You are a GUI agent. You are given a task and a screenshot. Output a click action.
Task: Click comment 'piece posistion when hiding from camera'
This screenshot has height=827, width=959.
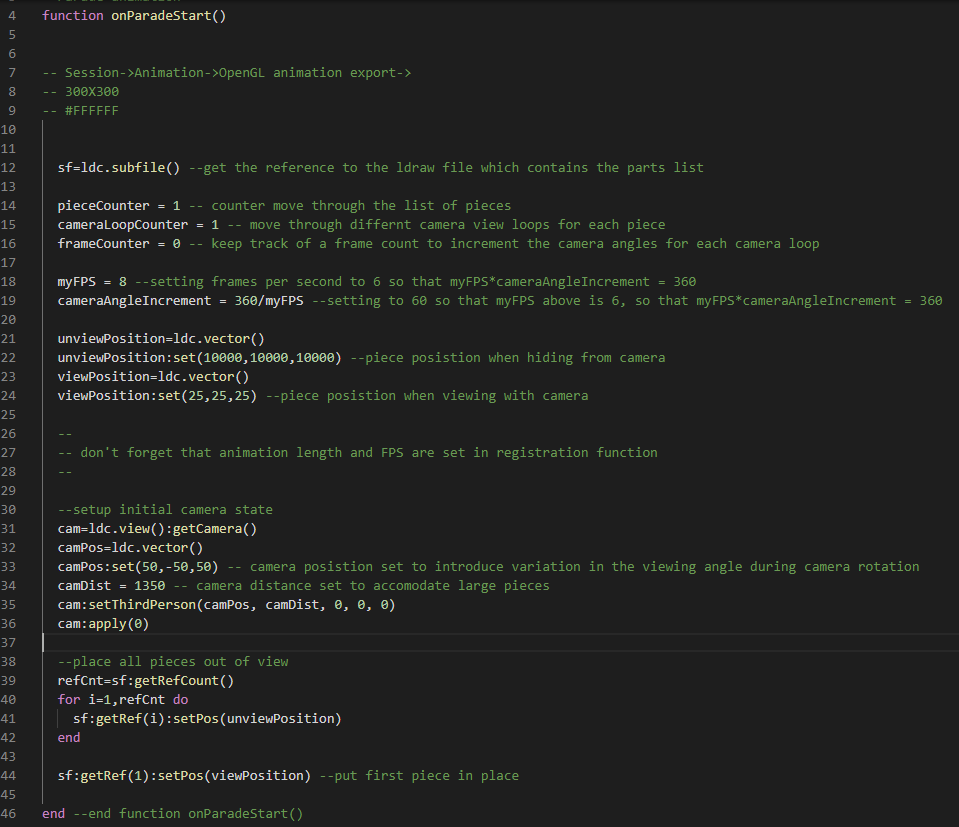tap(515, 357)
